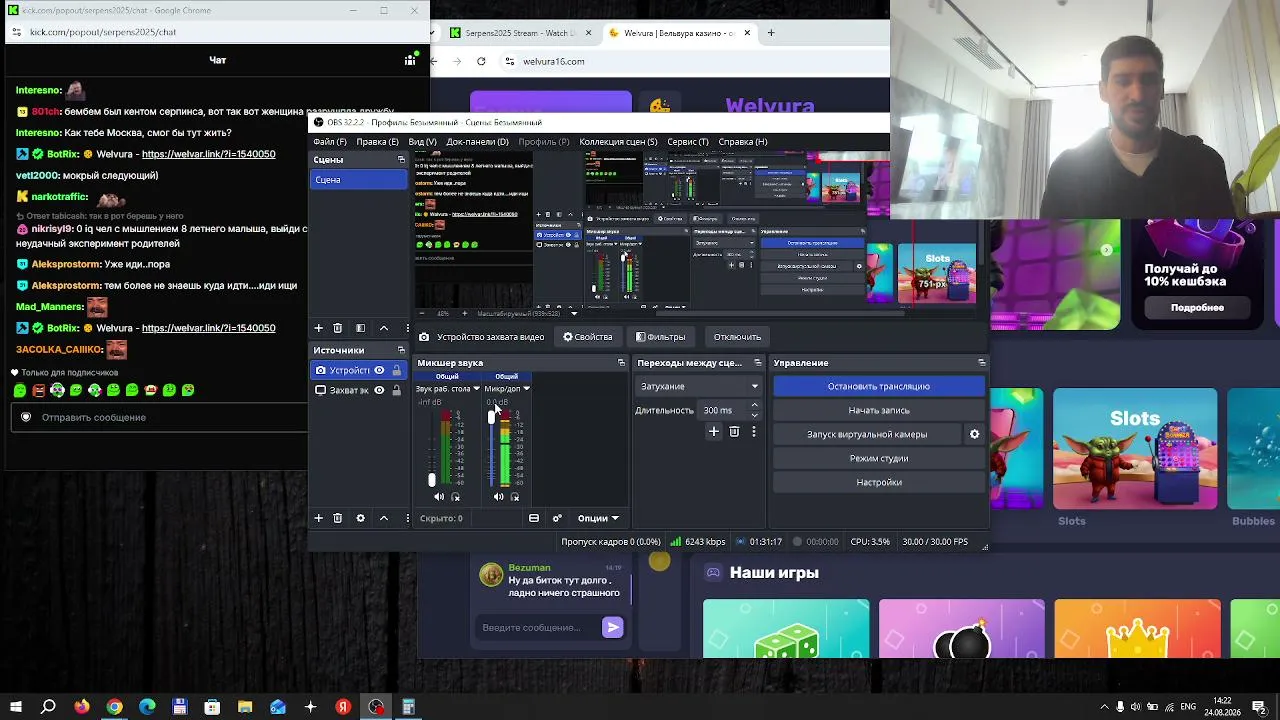Toggle lock on the Устройст source

point(397,370)
